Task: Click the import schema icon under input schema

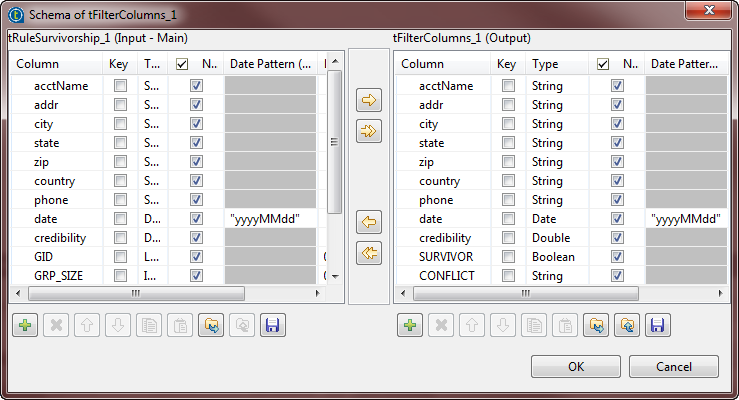Action: (x=211, y=325)
